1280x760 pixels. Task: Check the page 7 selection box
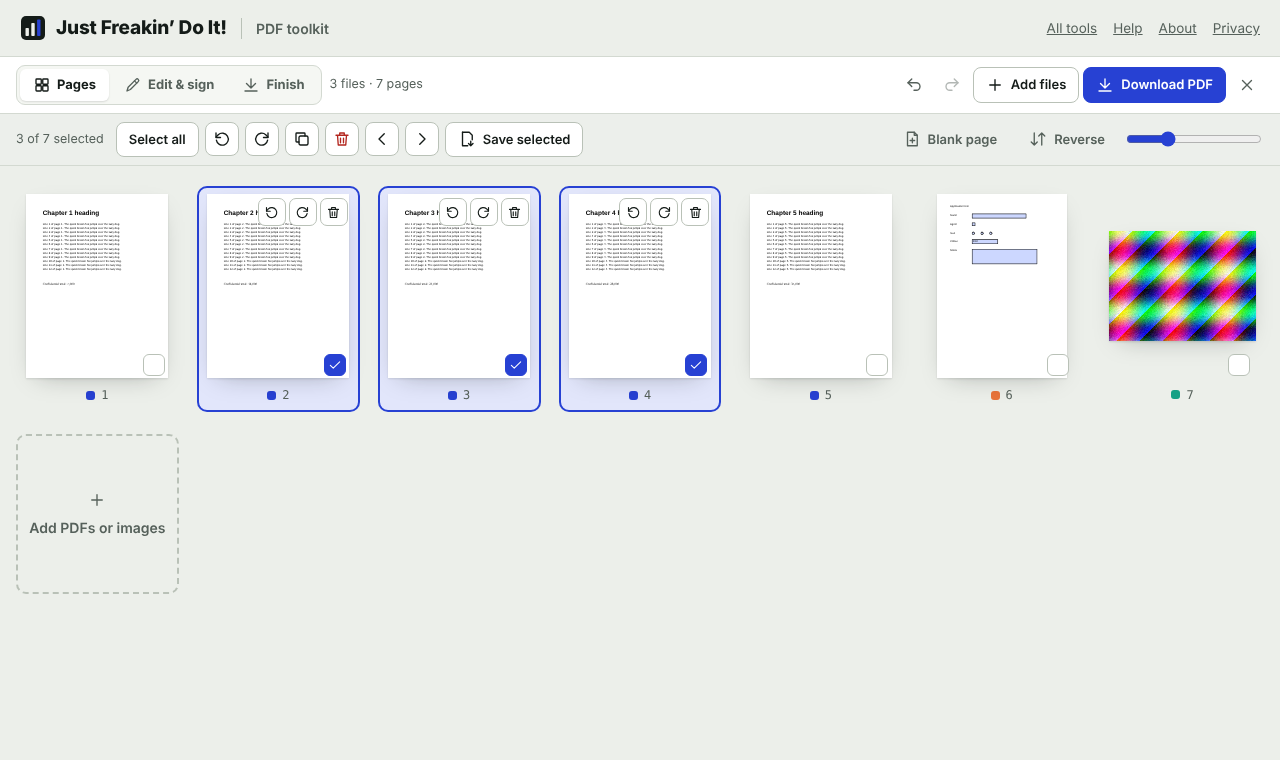pos(1239,365)
